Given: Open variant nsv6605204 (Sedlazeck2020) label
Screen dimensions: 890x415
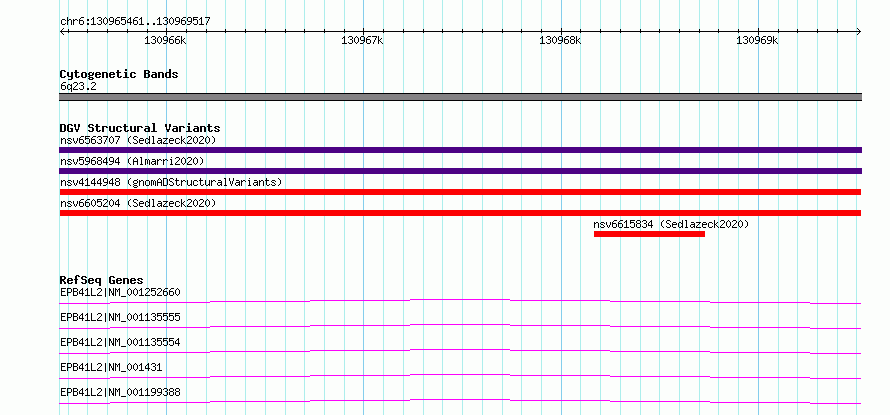Looking at the screenshot, I should [x=138, y=203].
